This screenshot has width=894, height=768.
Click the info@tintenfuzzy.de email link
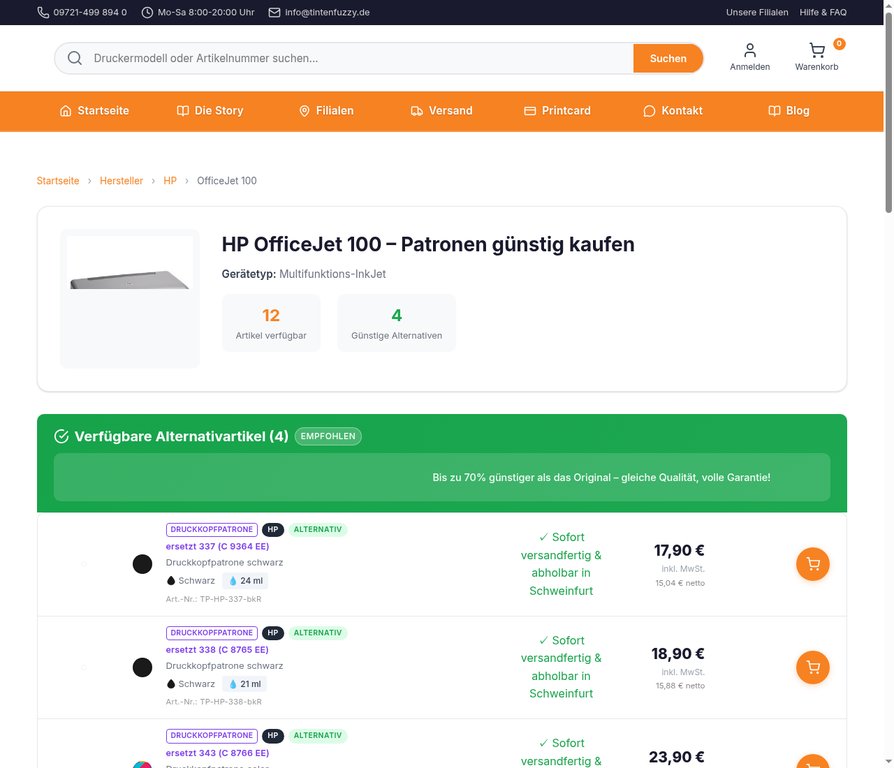[319, 12]
